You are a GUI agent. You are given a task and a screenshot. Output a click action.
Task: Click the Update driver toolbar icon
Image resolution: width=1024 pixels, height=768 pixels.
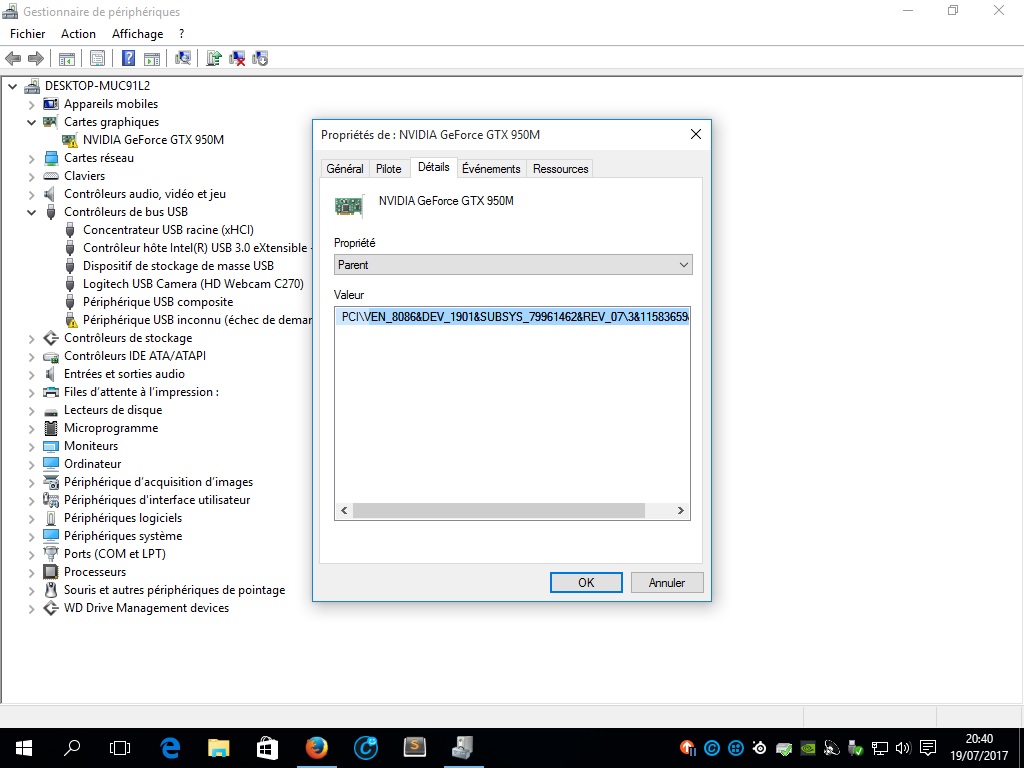click(214, 59)
